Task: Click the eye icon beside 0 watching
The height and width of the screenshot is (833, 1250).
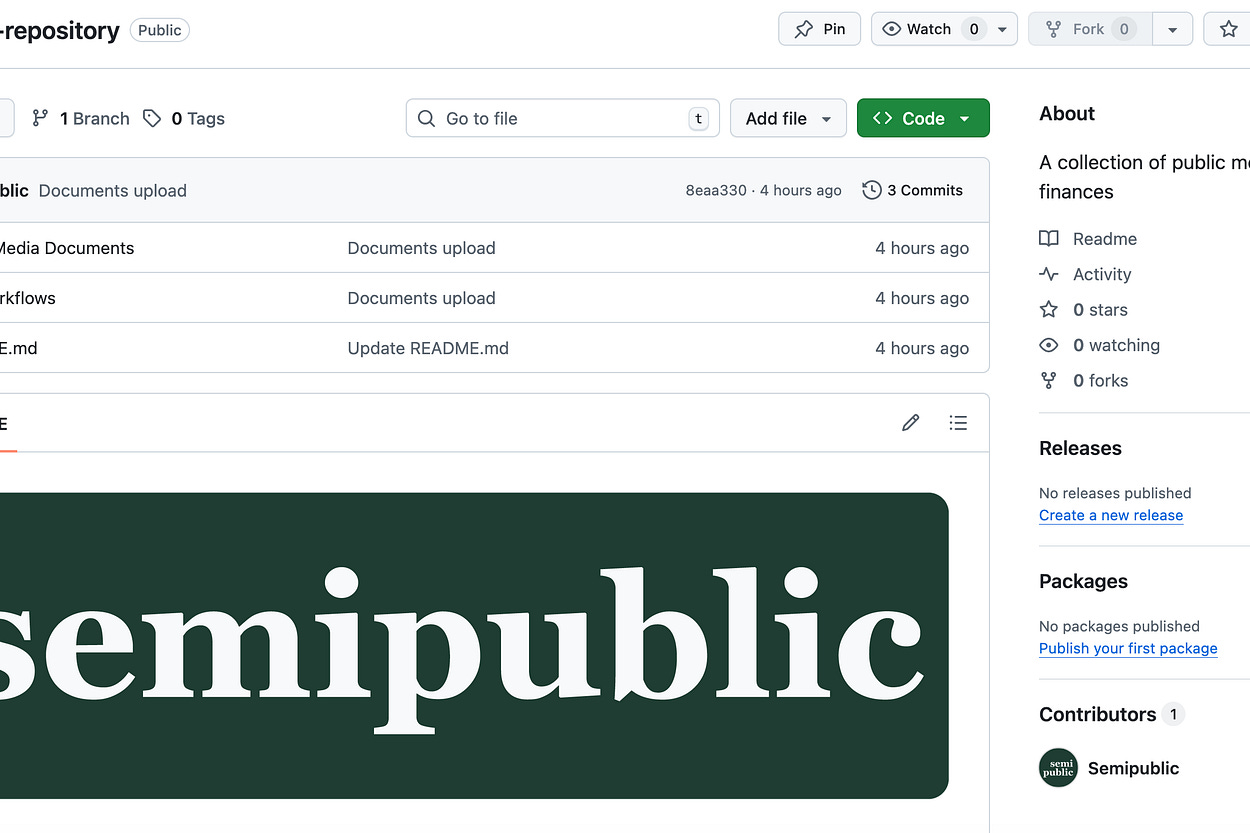Action: (x=1048, y=345)
